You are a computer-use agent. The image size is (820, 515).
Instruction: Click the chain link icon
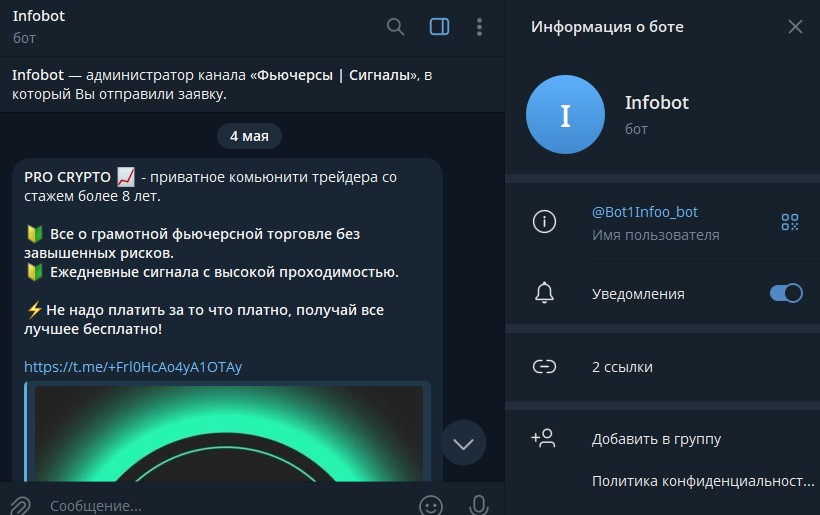coord(544,367)
